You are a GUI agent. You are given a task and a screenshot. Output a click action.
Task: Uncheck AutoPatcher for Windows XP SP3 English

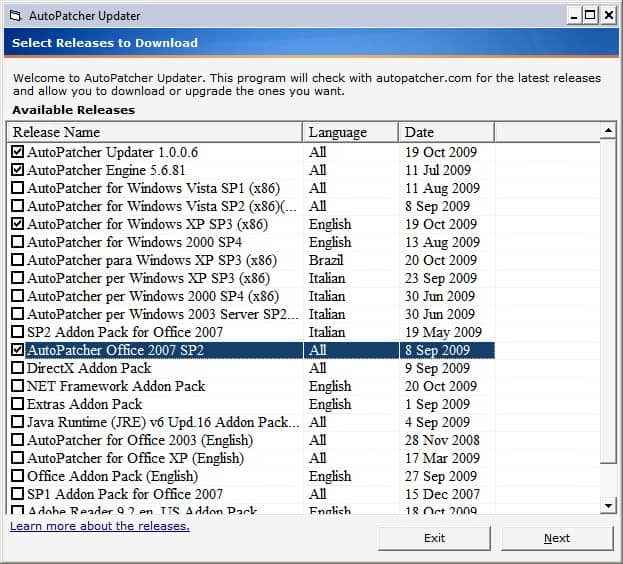click(17, 225)
